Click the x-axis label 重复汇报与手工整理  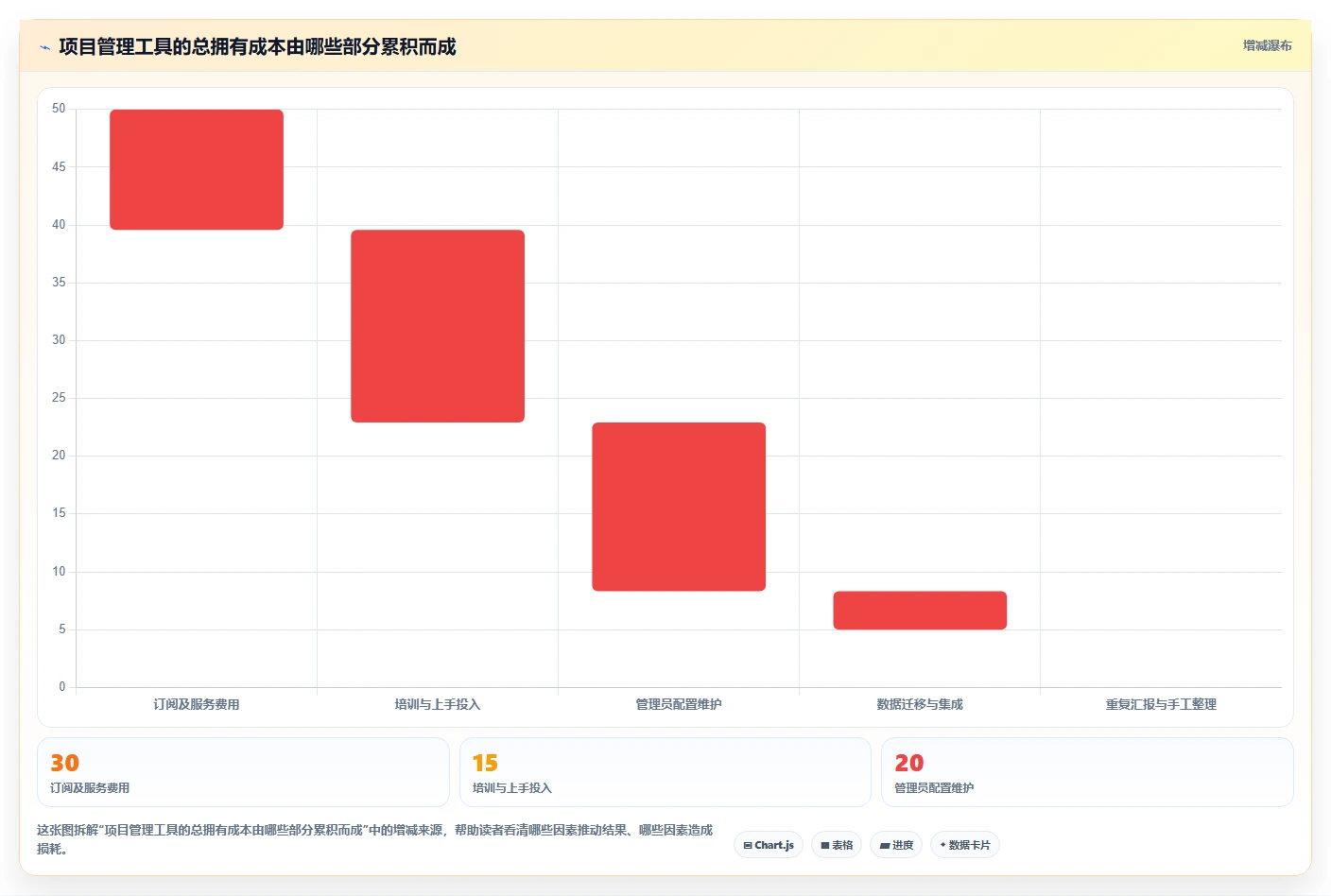click(1161, 704)
